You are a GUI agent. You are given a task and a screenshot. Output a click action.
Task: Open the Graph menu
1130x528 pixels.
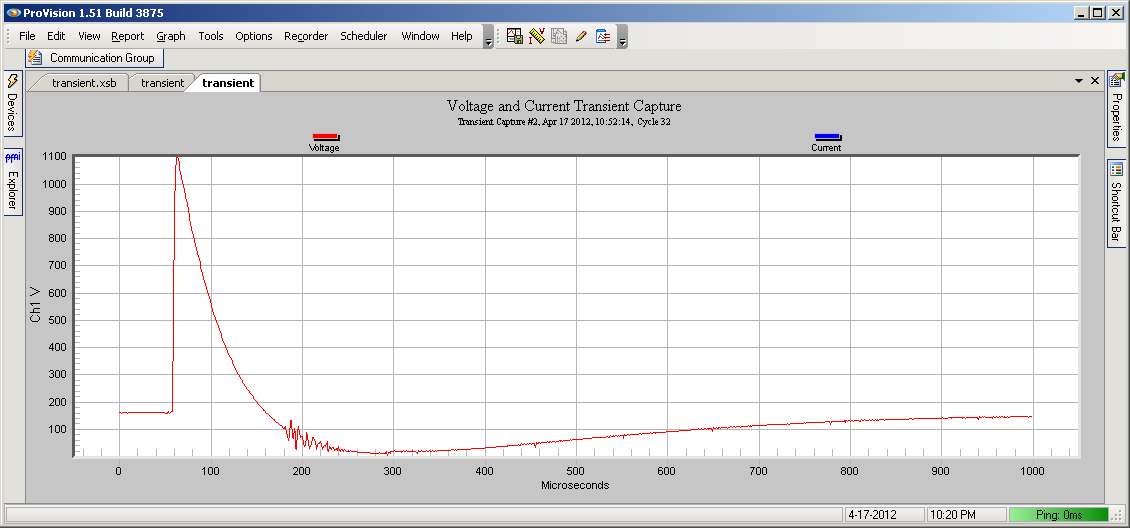(x=171, y=36)
